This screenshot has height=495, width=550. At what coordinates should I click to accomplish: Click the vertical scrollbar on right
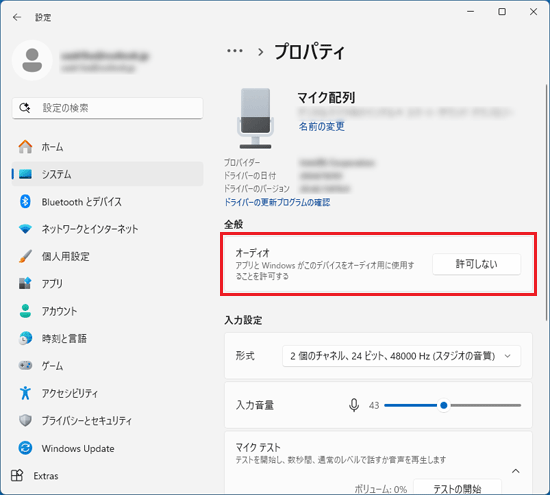tap(546, 202)
